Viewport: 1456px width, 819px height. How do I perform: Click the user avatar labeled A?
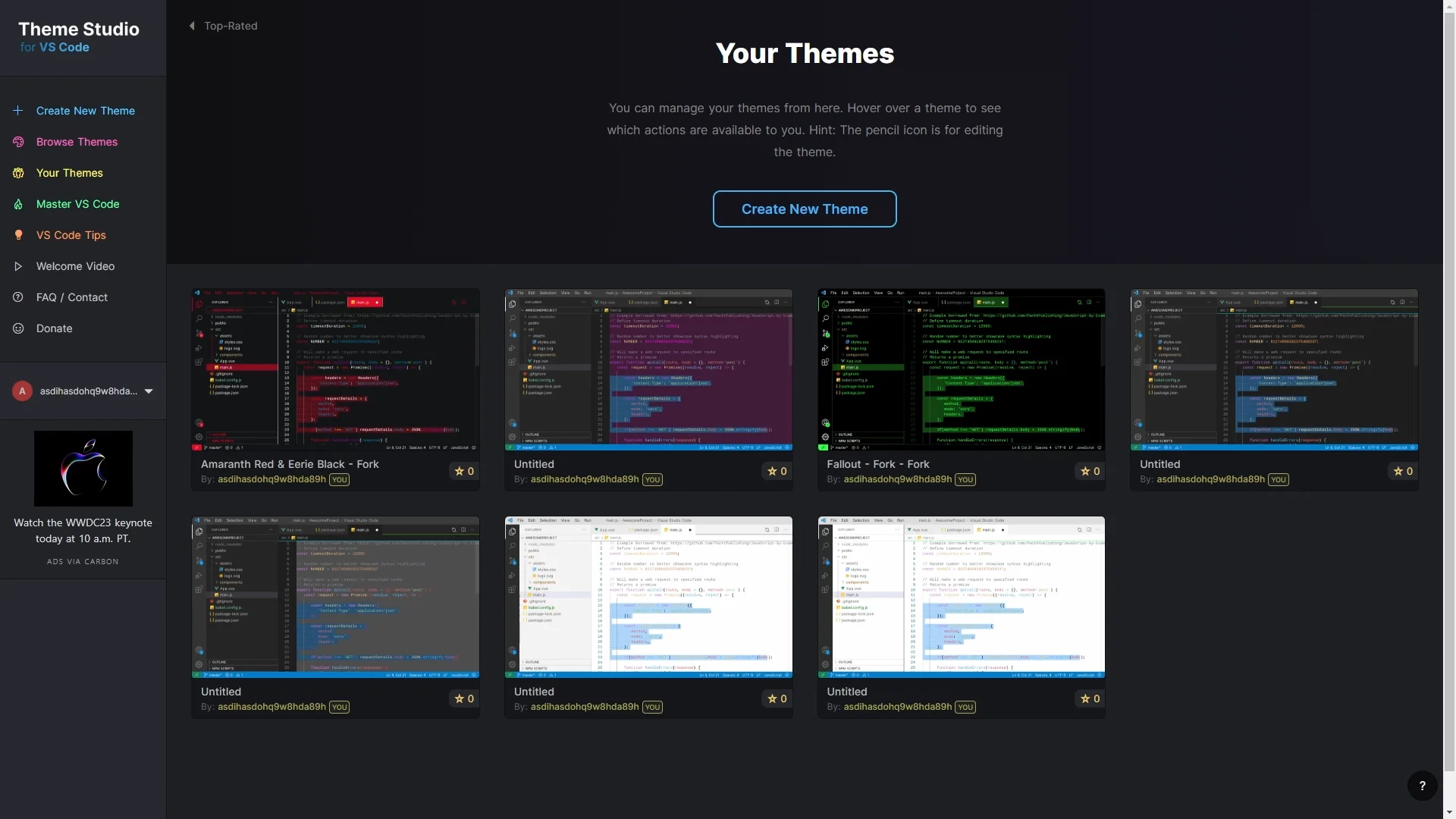pos(22,391)
